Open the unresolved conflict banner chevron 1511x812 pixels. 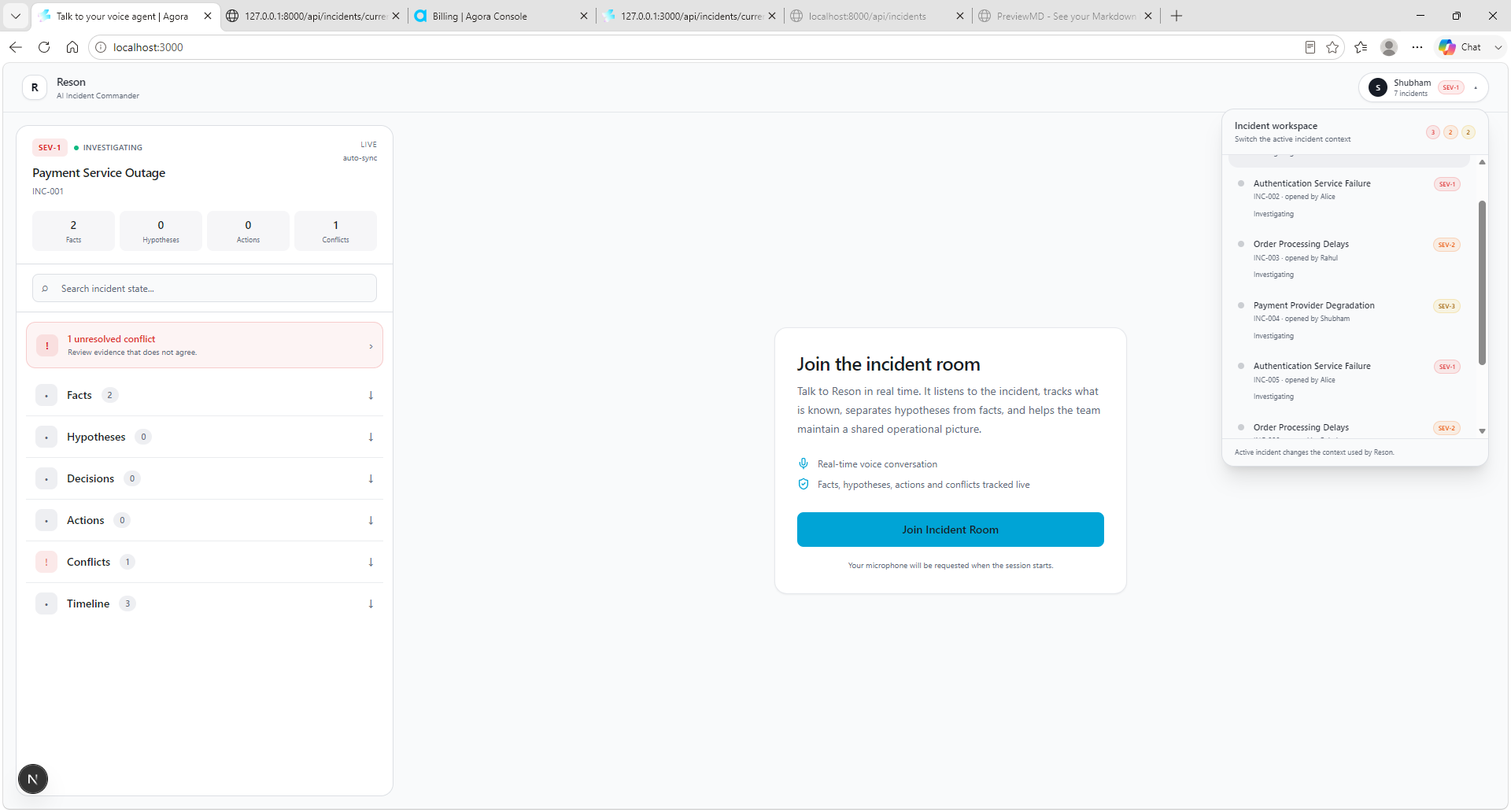(x=371, y=346)
